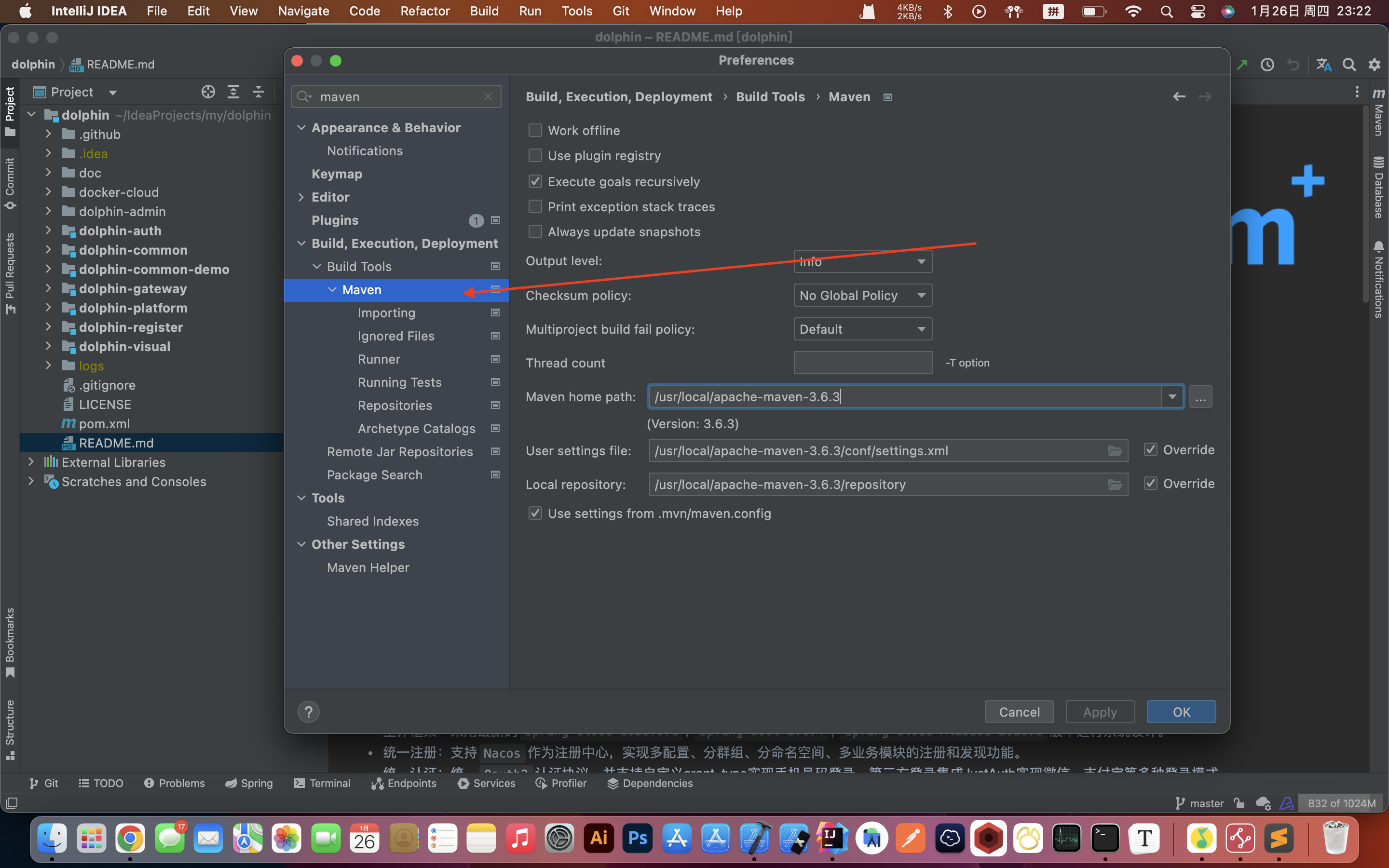This screenshot has height=868, width=1389.
Task: Open the Checksum policy dropdown
Action: [x=862, y=295]
